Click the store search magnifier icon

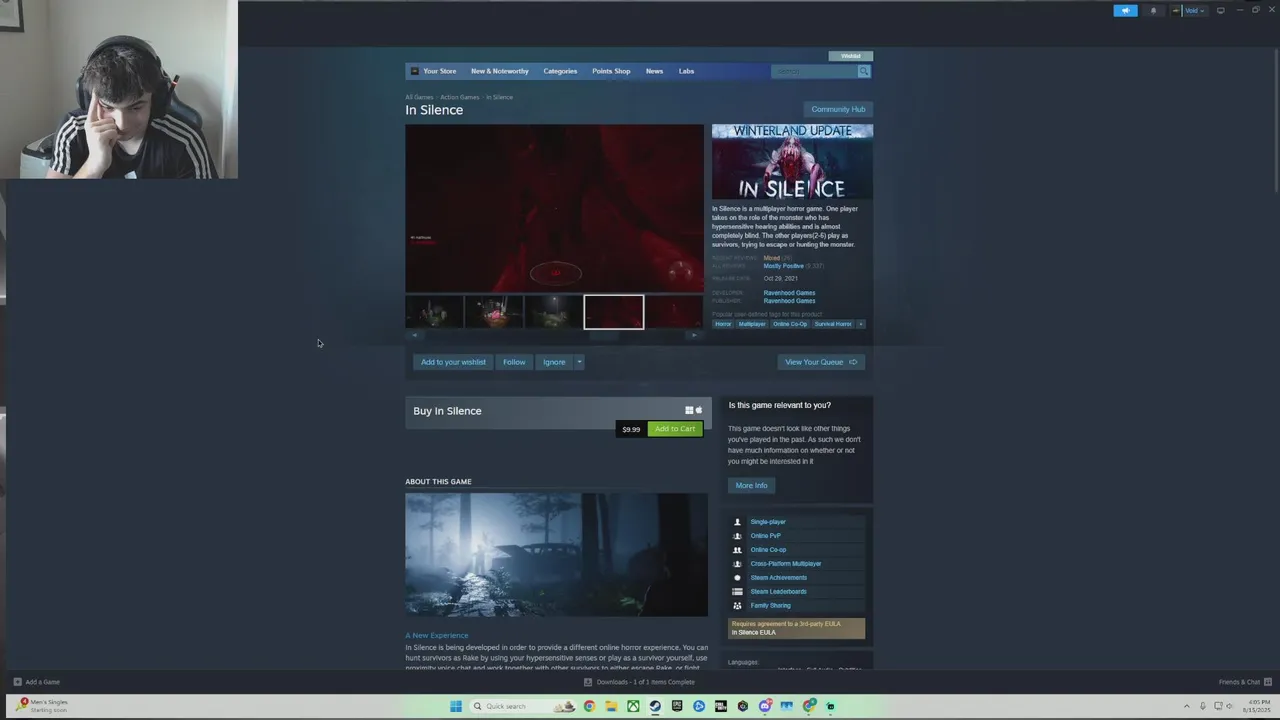864,71
